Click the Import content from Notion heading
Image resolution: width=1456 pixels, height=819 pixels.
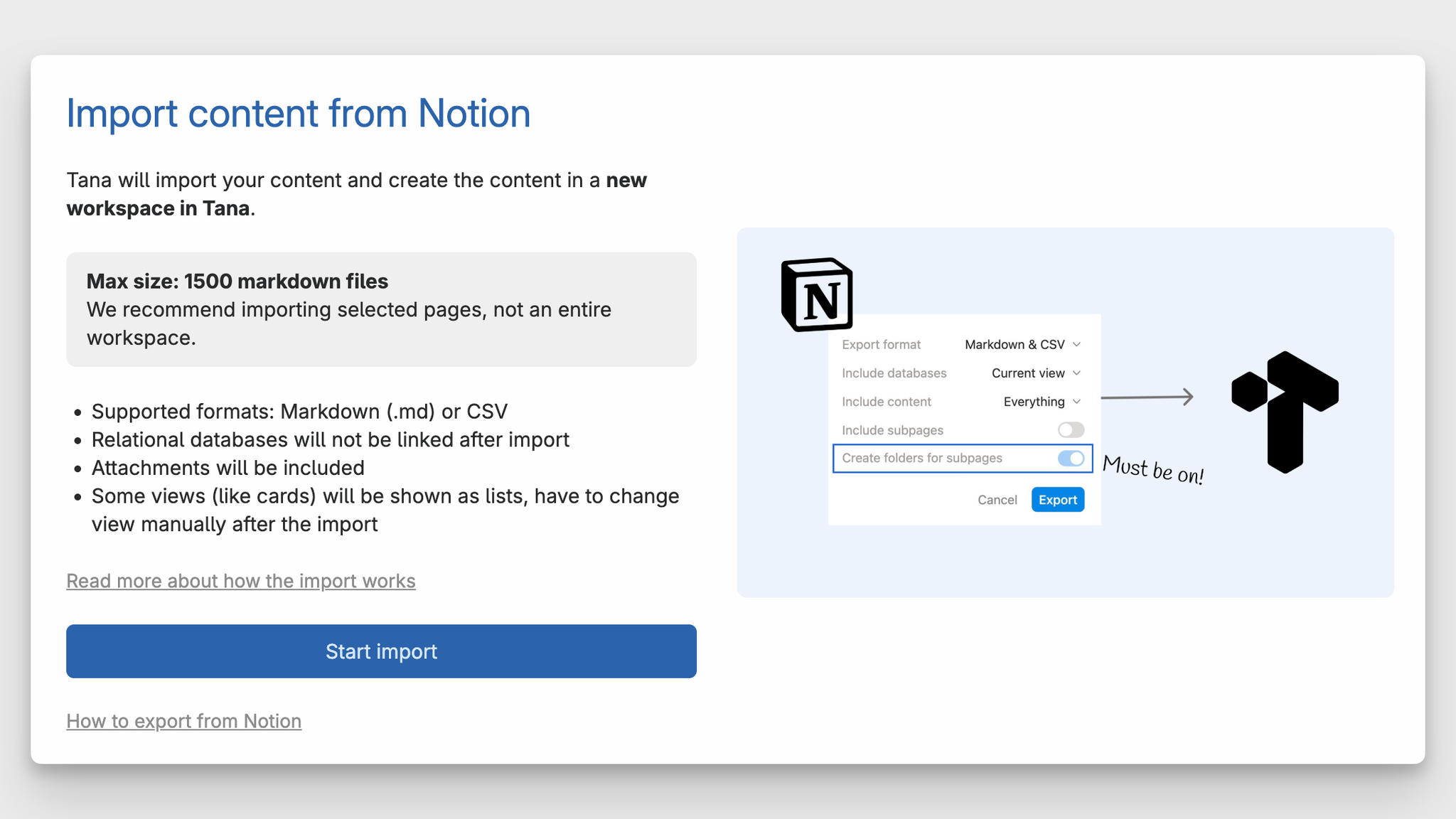[x=299, y=113]
